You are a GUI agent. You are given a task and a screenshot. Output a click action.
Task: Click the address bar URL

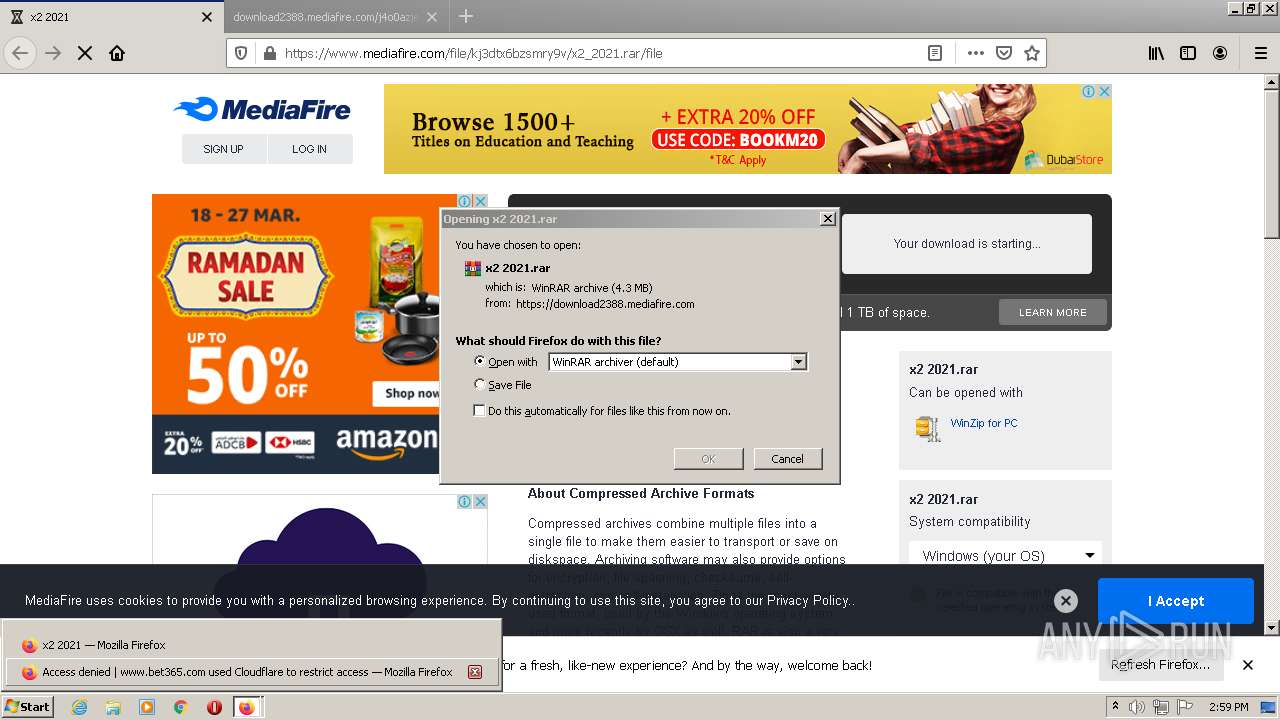473,53
